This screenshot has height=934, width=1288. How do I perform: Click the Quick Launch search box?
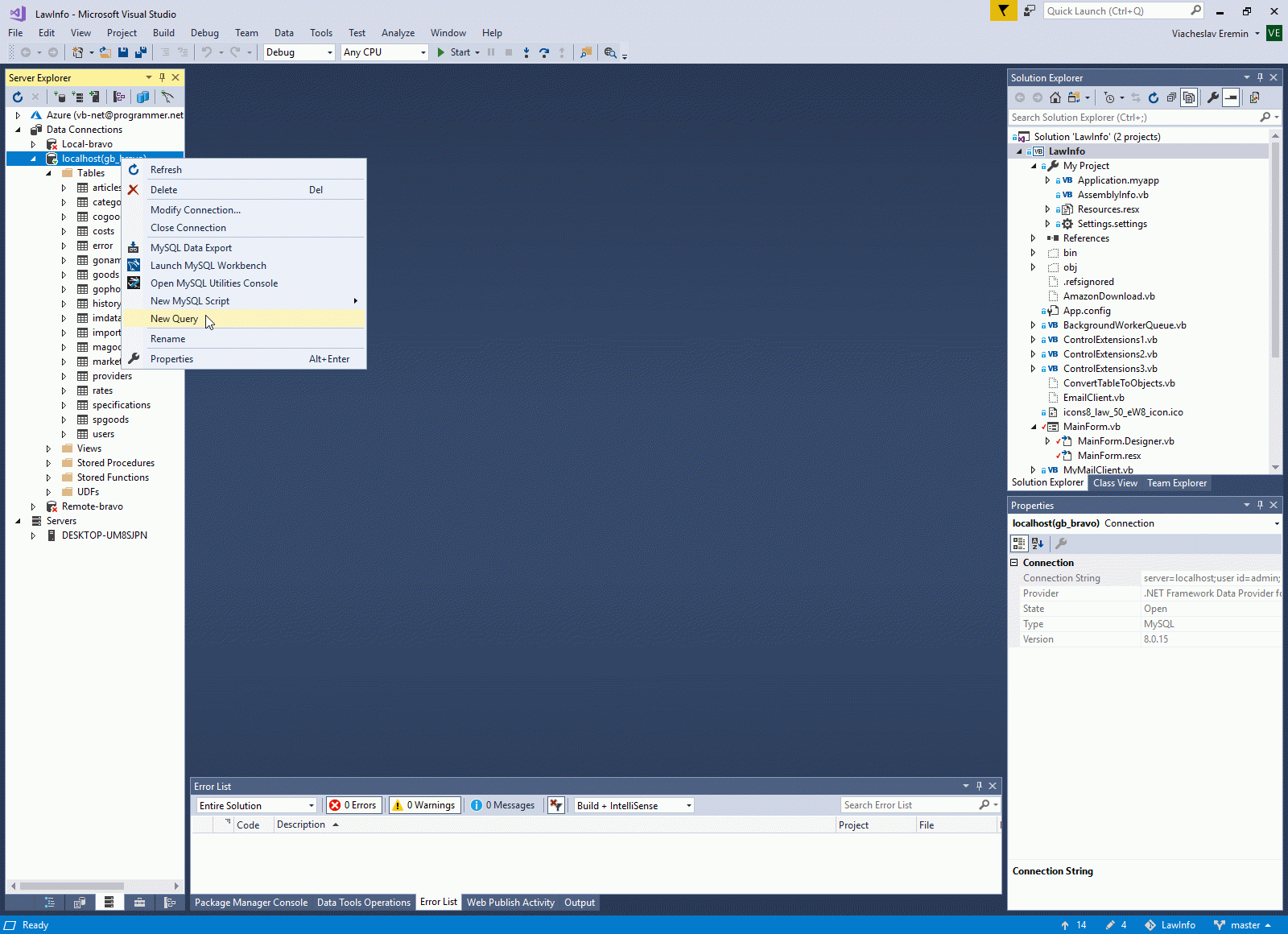1124,10
